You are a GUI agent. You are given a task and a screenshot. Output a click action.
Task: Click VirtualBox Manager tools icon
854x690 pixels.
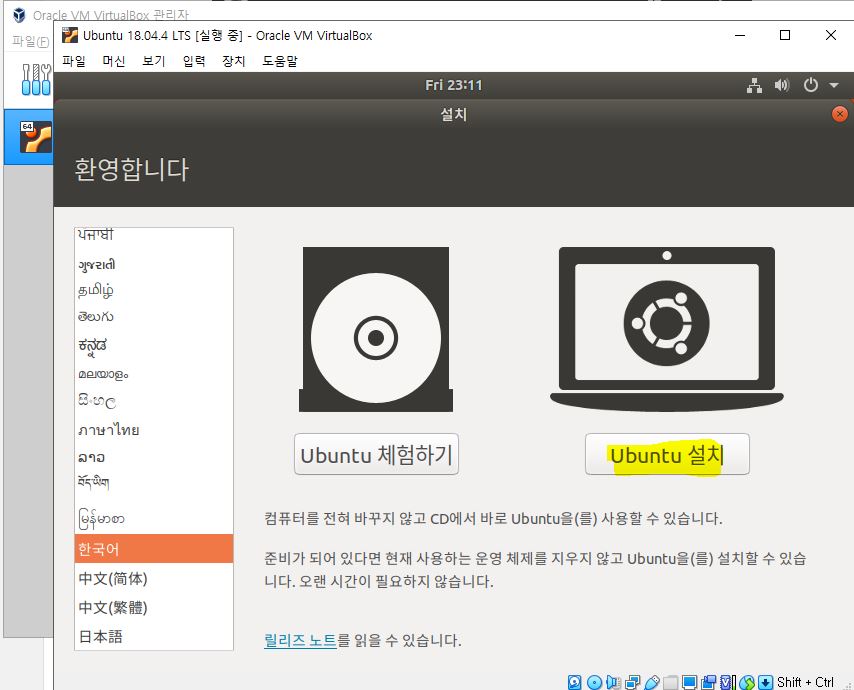click(x=36, y=80)
